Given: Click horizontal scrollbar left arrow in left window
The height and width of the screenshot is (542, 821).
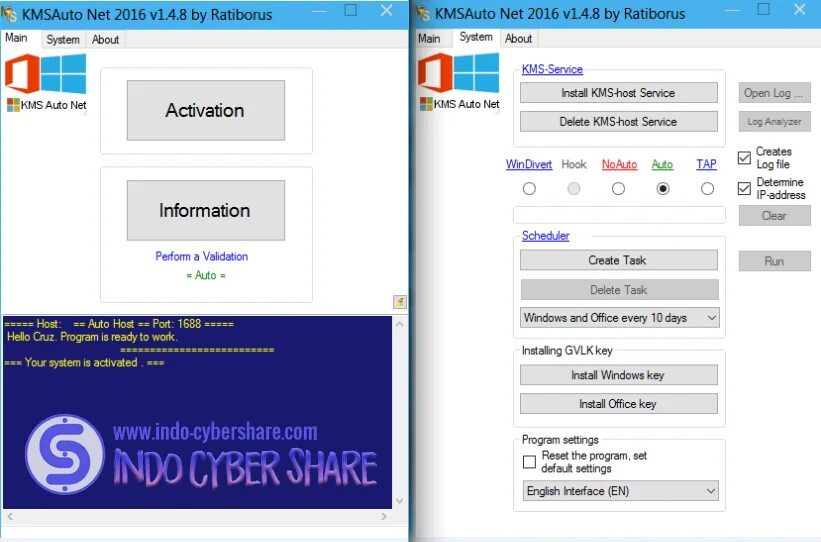Looking at the screenshot, I should [x=10, y=516].
